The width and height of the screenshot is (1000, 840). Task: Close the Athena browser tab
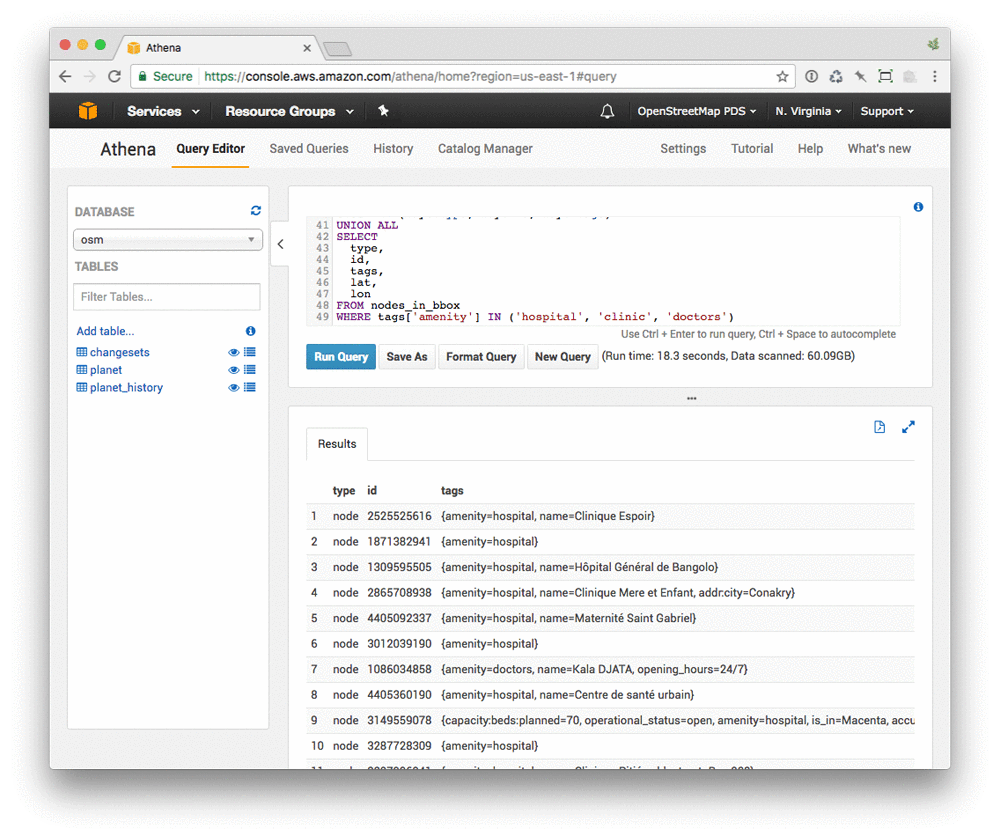307,48
